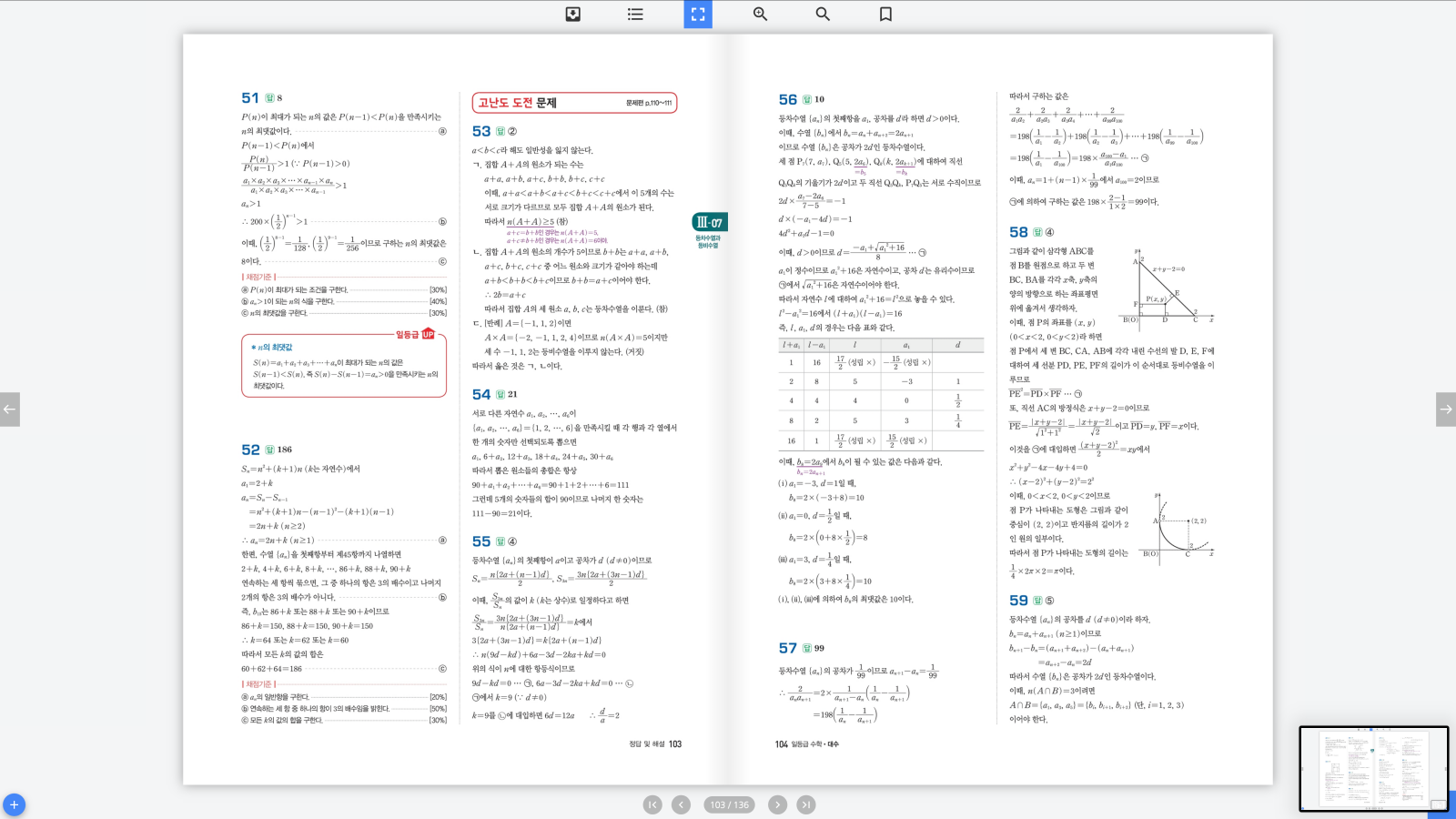The image size is (1456, 819).
Task: Bookmark the current page
Action: click(884, 14)
